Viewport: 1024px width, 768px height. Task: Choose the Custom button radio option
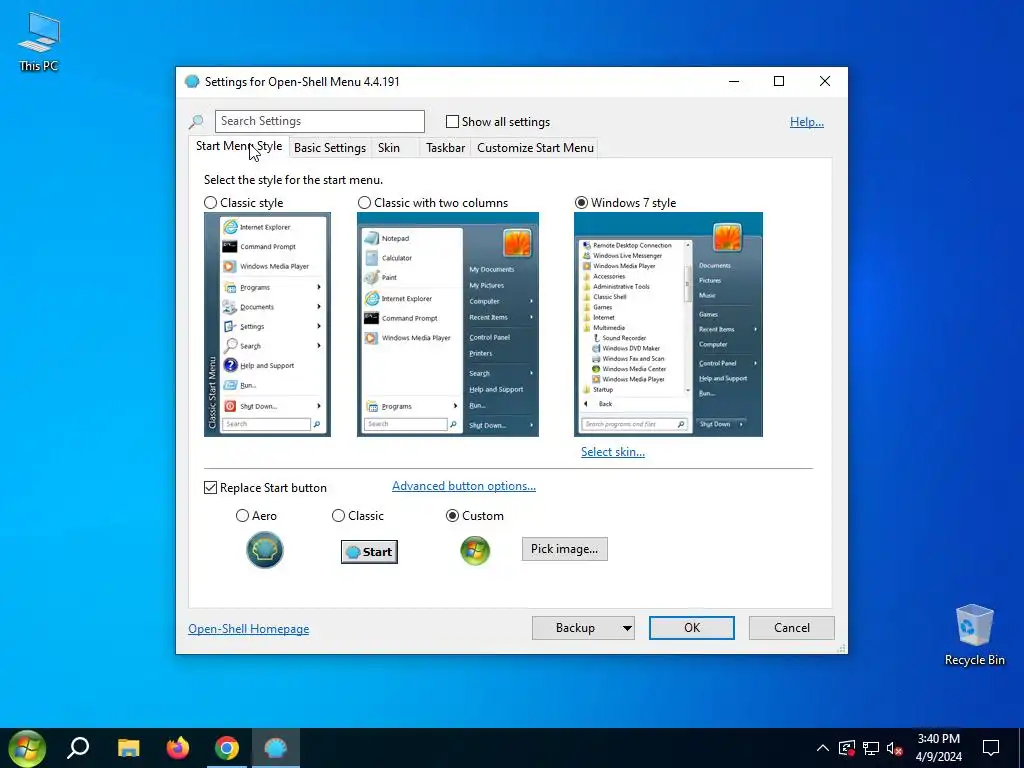pos(452,516)
